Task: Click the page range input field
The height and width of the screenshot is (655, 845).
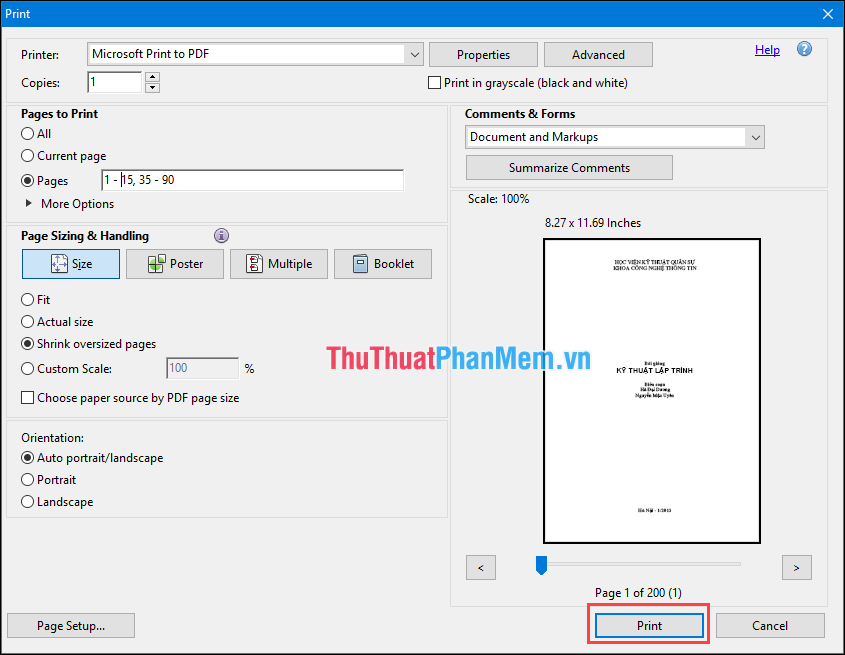Action: [x=252, y=180]
